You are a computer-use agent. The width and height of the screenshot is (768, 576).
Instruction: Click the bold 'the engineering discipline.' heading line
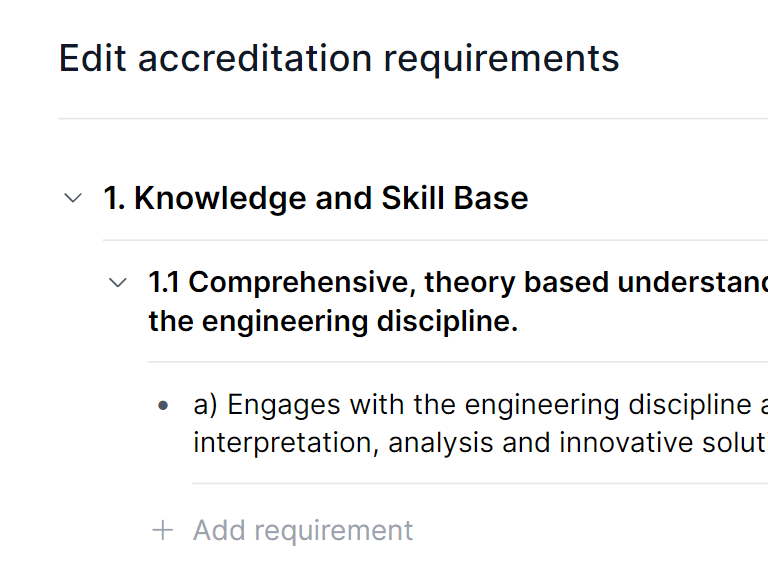[333, 322]
